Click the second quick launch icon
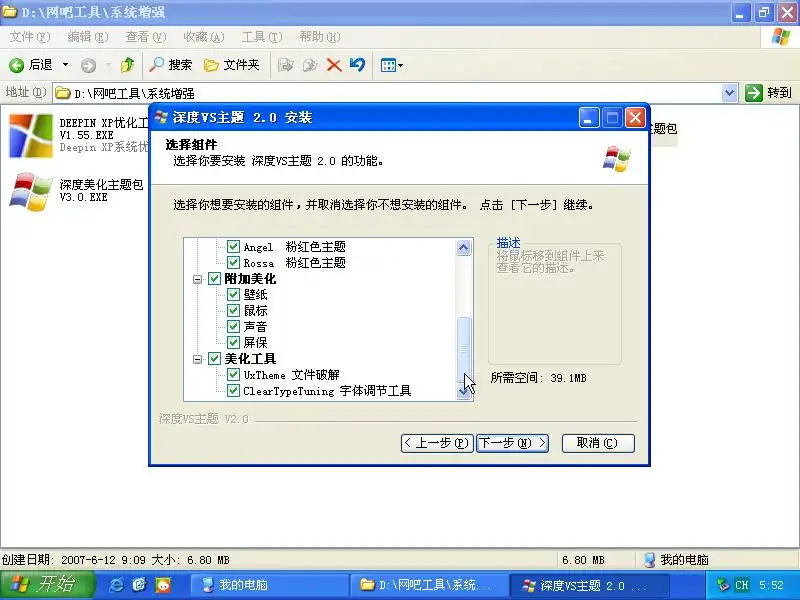The image size is (800, 600). point(140,585)
